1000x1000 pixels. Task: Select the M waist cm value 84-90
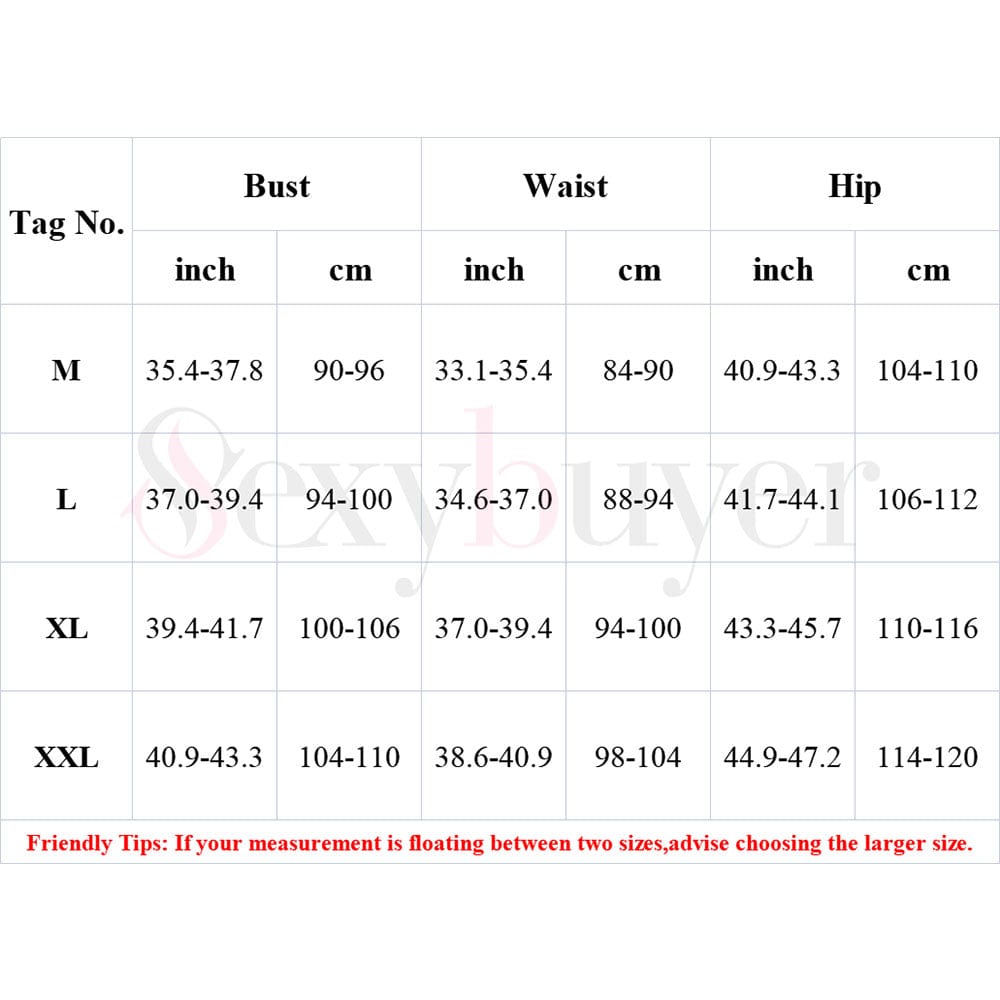coord(638,371)
